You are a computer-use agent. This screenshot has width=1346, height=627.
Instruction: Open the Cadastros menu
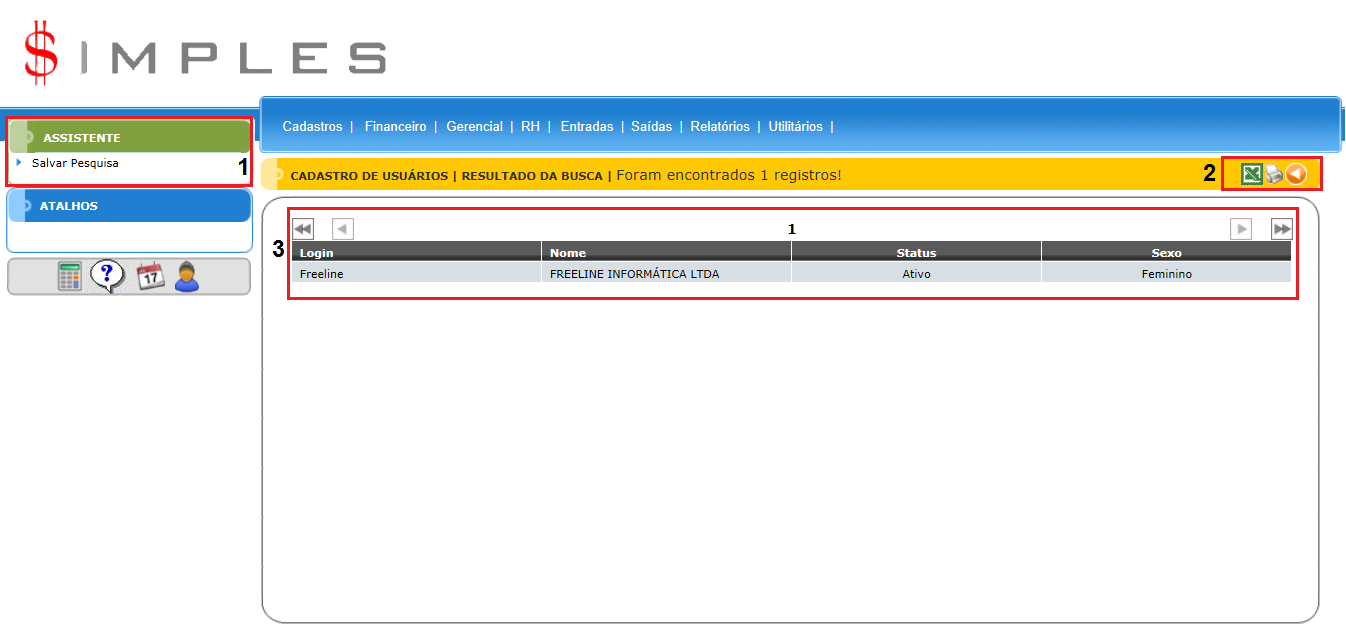click(312, 127)
